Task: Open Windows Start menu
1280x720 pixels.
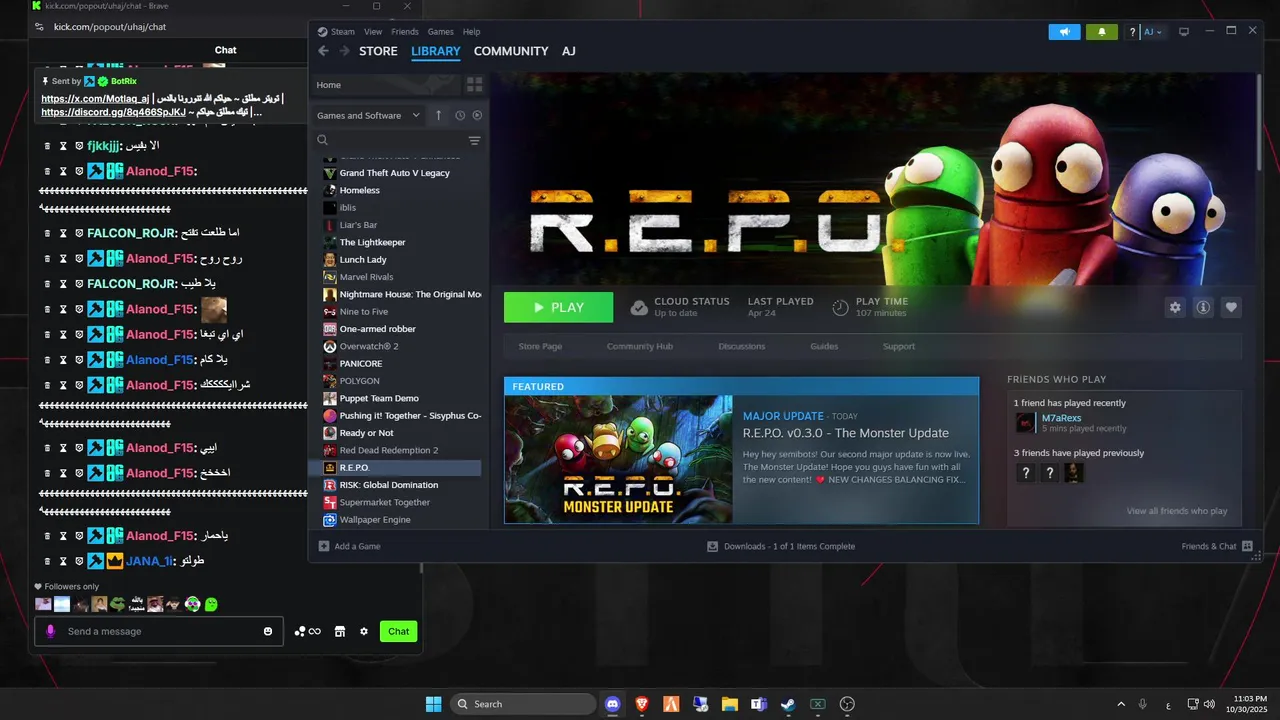Action: [x=433, y=704]
